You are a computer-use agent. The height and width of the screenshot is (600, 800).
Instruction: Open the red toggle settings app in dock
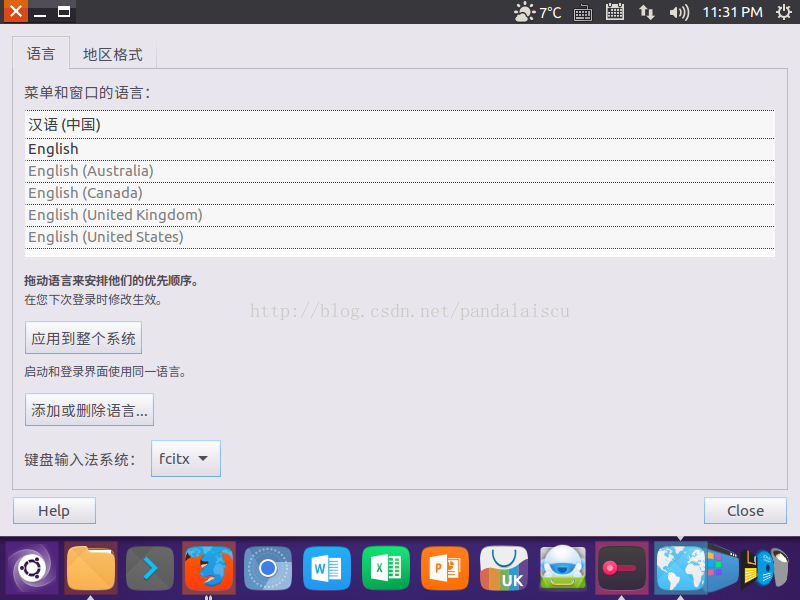pyautogui.click(x=621, y=567)
